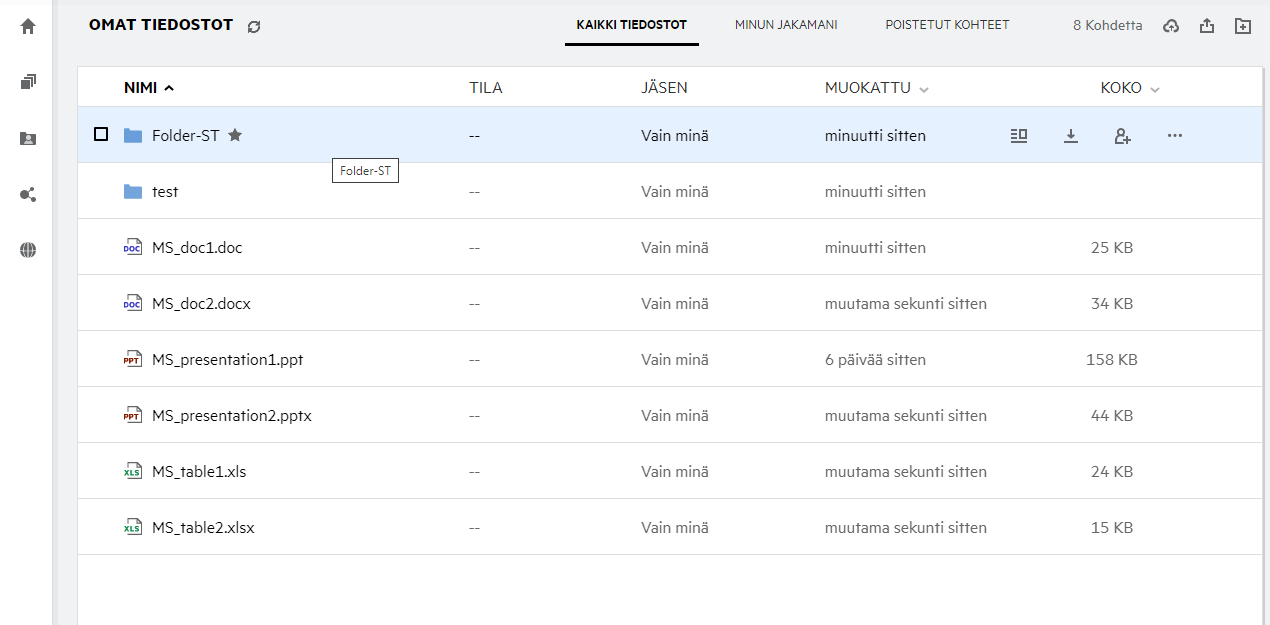Share Folder-ST with add-user icon
The width and height of the screenshot is (1270, 625).
click(x=1122, y=136)
